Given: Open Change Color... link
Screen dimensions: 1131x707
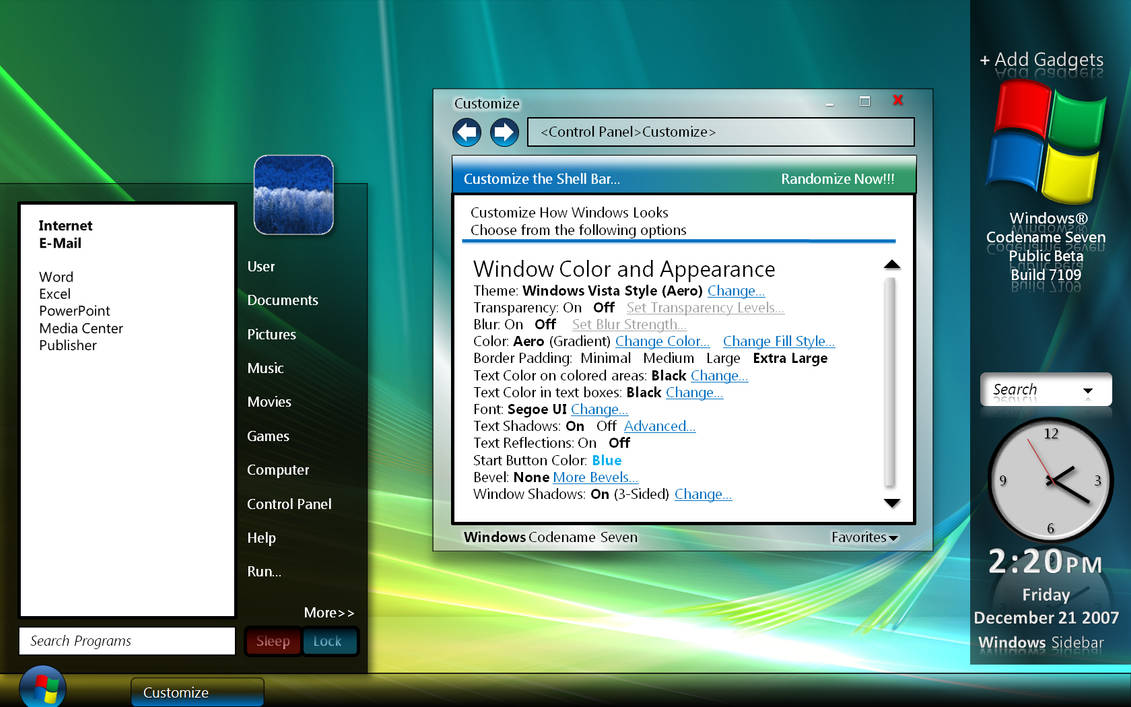Looking at the screenshot, I should [x=662, y=341].
